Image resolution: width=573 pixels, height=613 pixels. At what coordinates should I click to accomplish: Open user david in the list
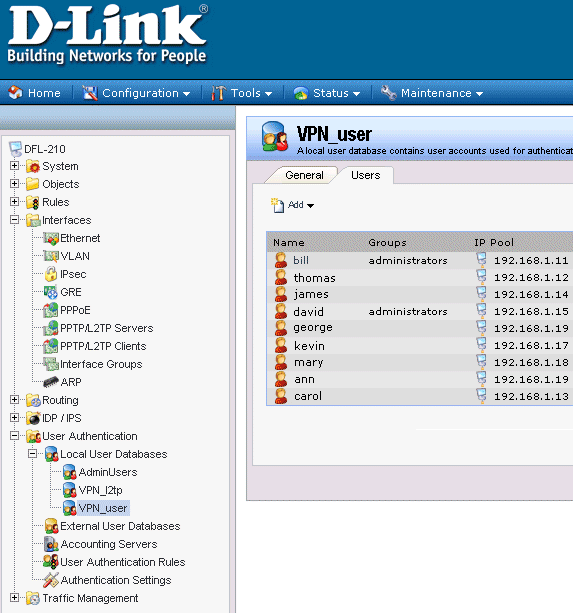(308, 312)
